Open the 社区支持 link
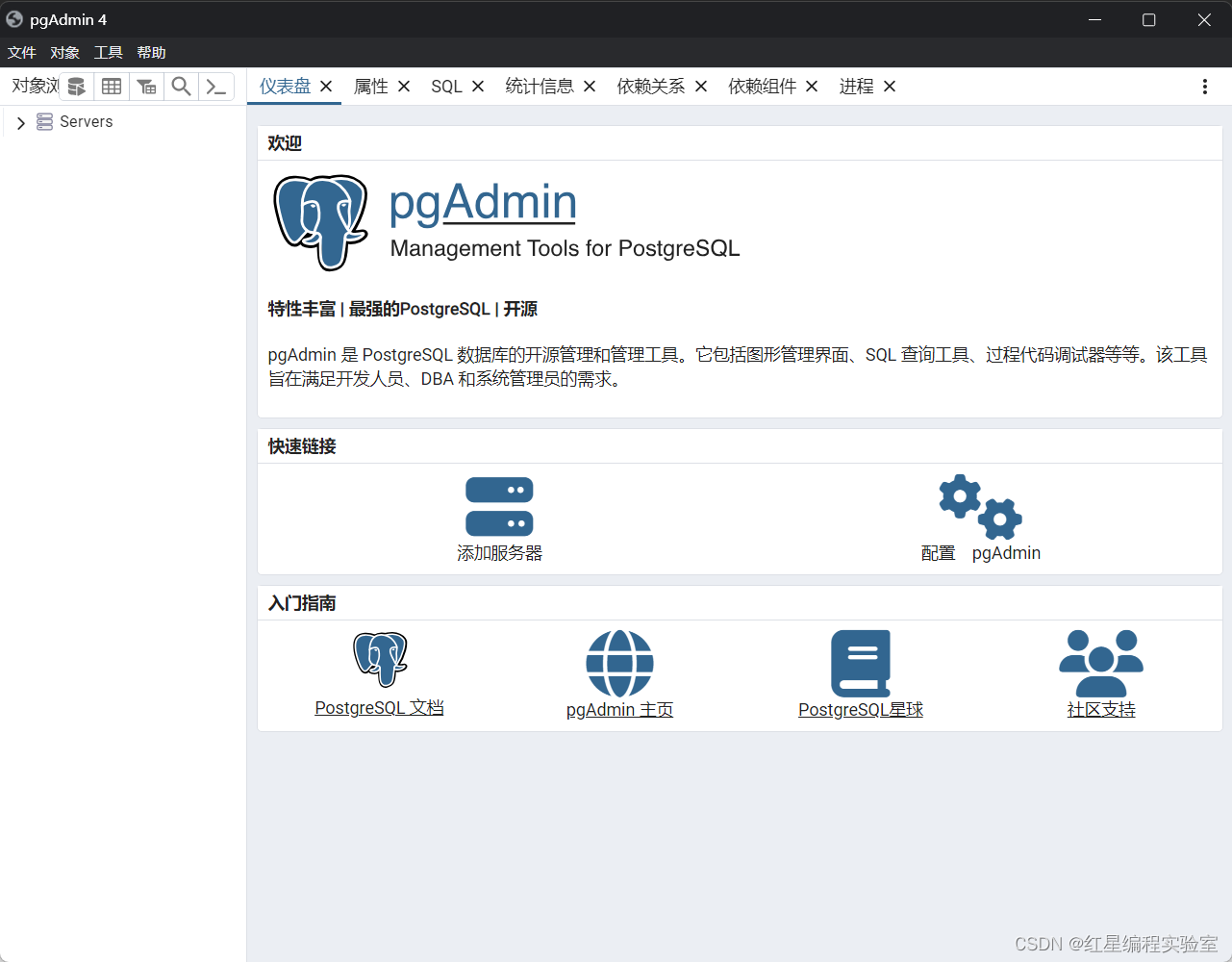 pos(1101,710)
